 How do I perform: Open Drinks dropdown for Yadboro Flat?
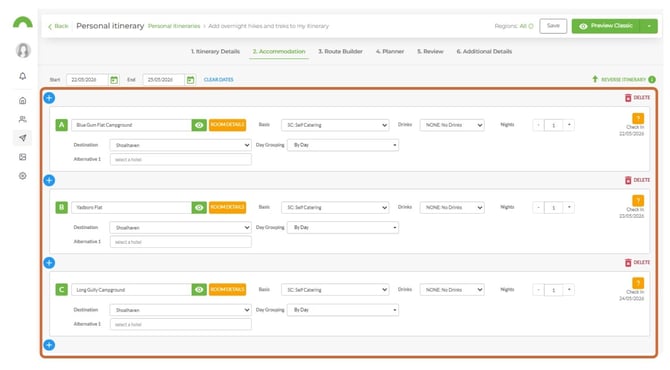coord(452,207)
